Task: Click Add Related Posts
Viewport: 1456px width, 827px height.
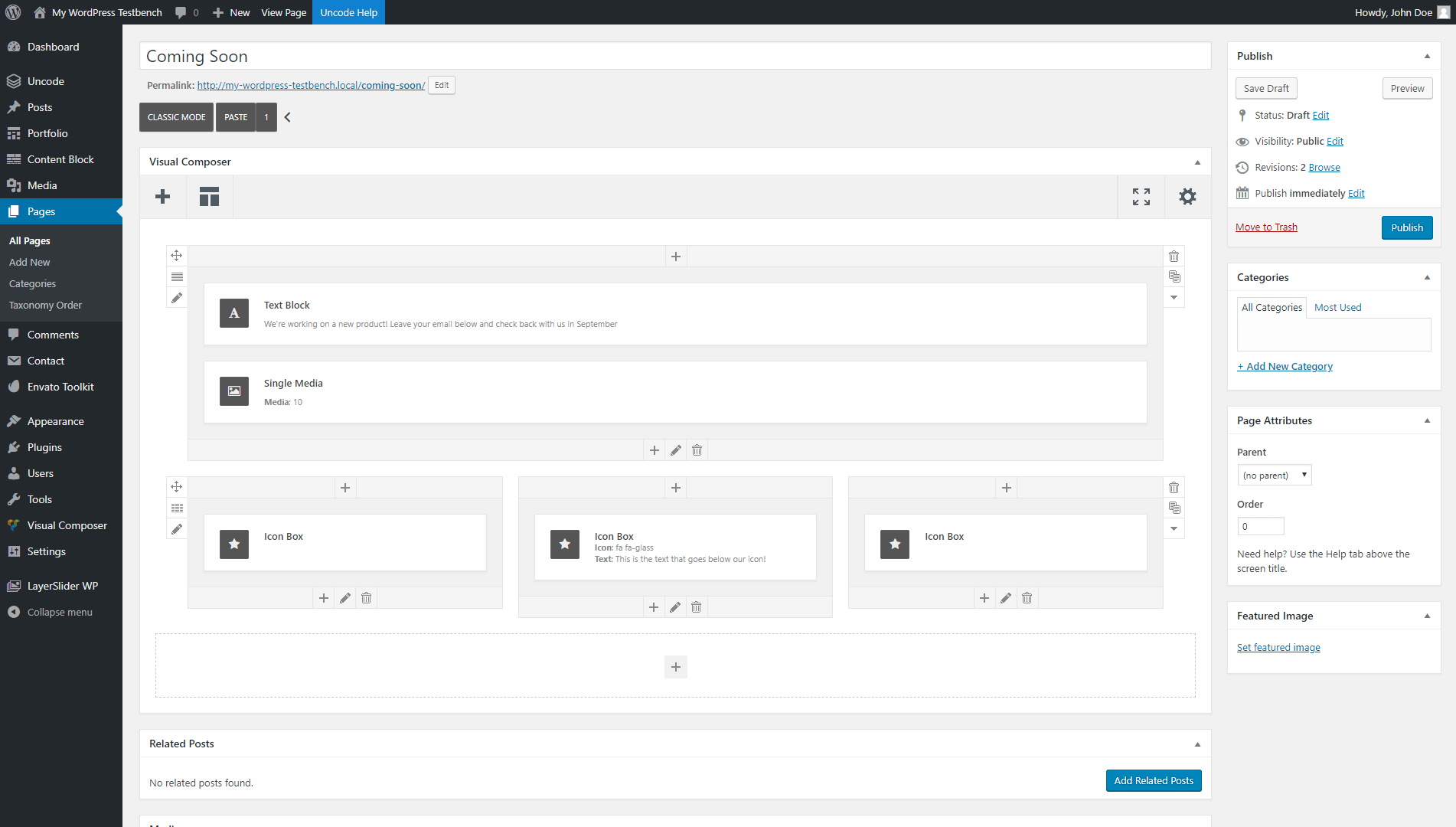Action: click(1154, 780)
